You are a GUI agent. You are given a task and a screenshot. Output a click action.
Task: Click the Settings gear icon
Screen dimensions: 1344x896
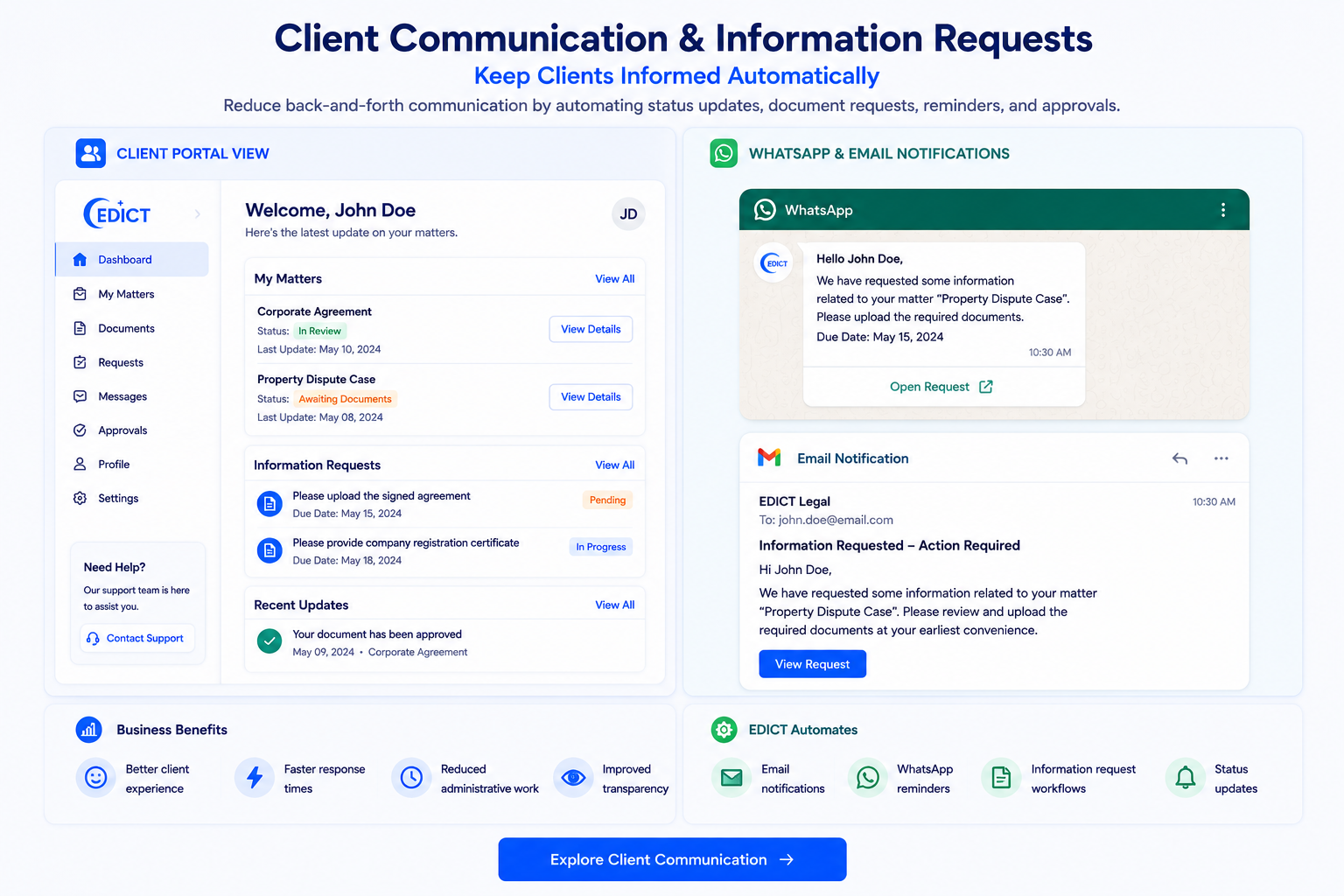pos(80,499)
